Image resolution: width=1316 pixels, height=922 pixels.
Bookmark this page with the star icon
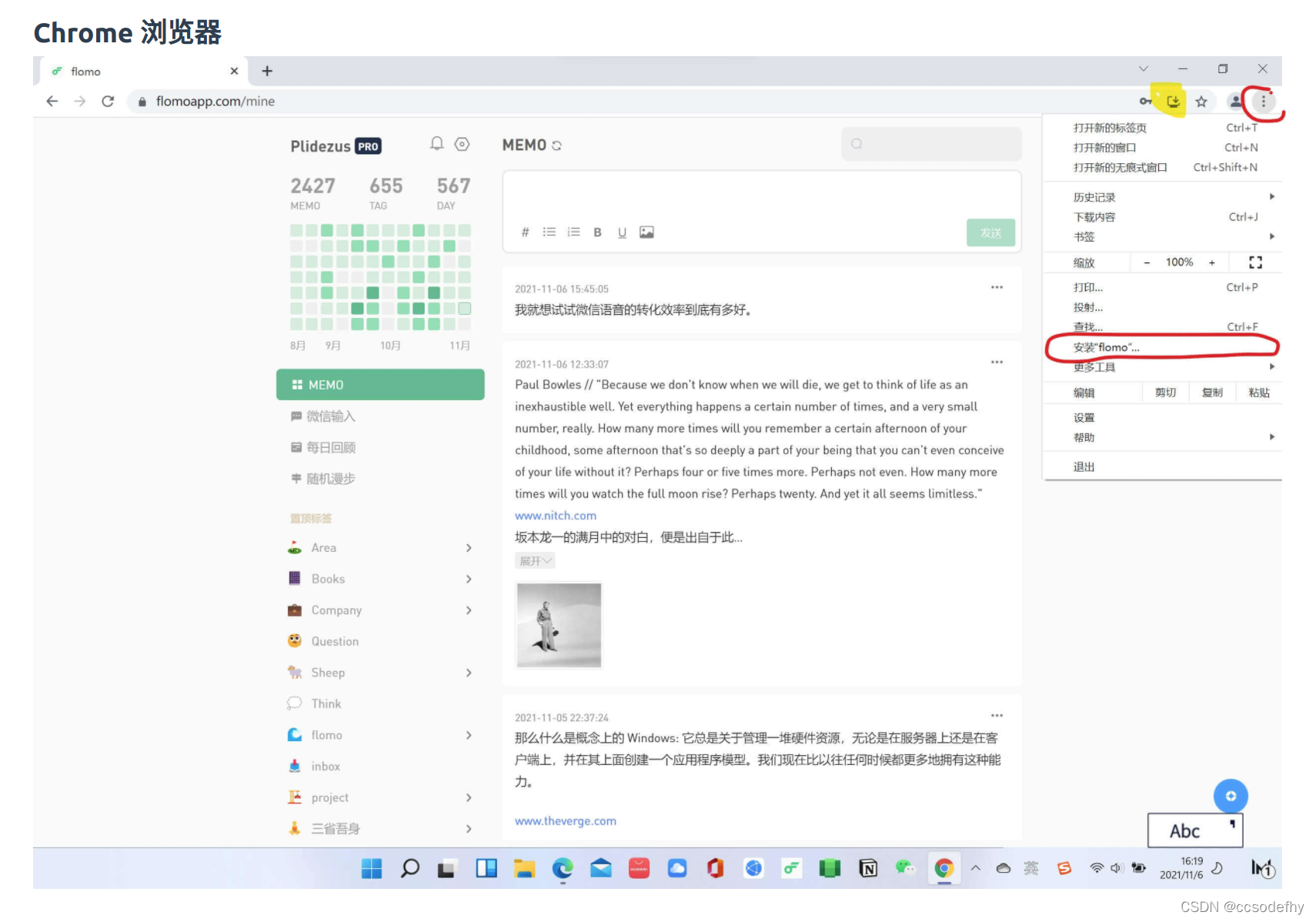[x=1201, y=101]
